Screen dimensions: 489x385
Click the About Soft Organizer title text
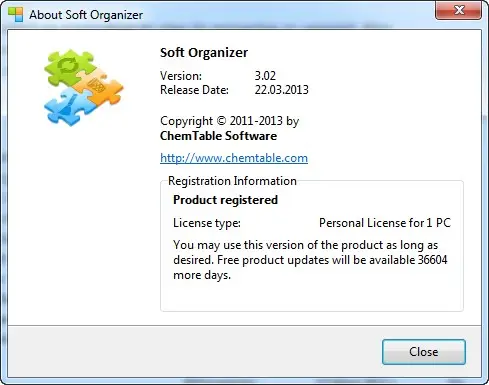coord(86,15)
